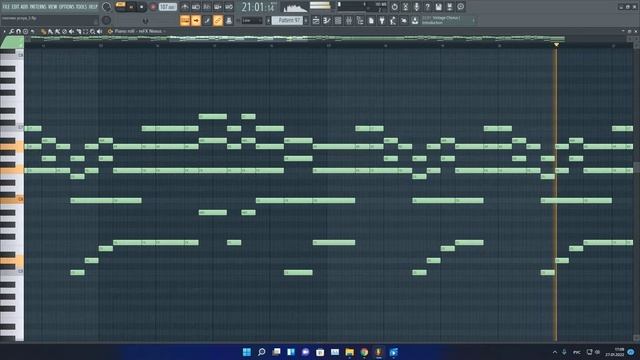Image resolution: width=640 pixels, height=360 pixels.
Task: Toggle multilink to controllers
Action: 229,20
